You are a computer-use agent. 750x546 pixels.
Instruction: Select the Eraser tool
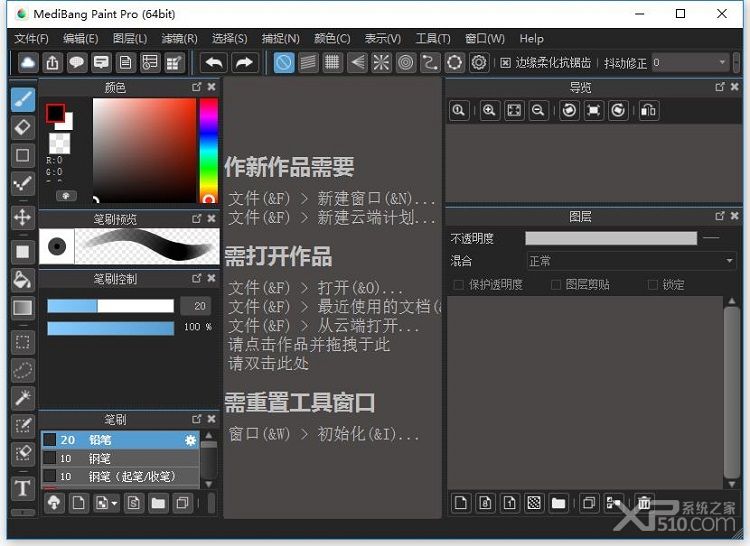(23, 128)
